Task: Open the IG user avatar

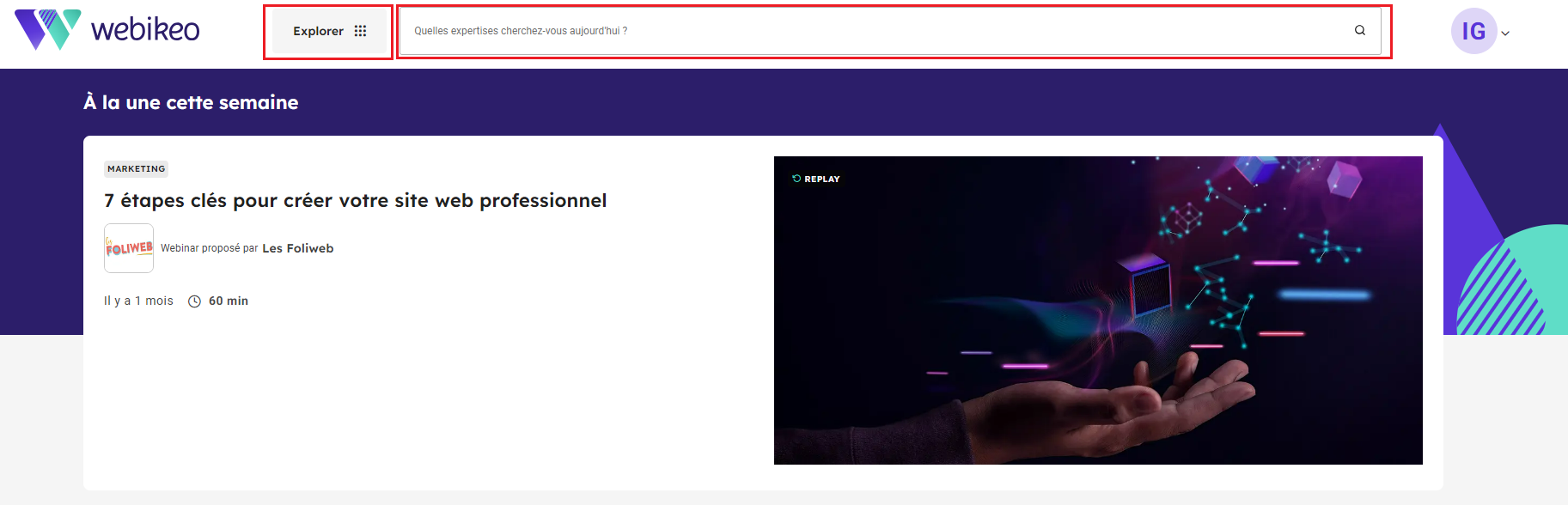Action: pyautogui.click(x=1473, y=31)
